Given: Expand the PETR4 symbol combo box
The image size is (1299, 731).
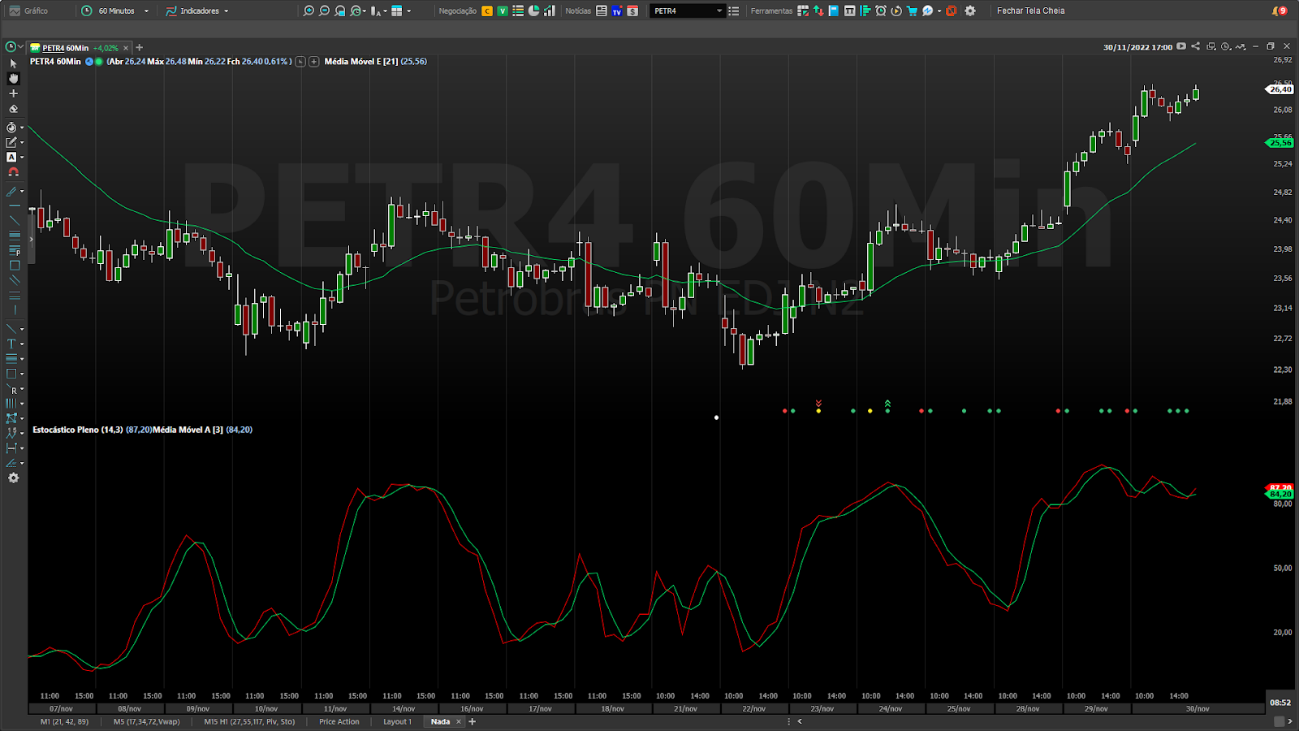Looking at the screenshot, I should (x=719, y=11).
